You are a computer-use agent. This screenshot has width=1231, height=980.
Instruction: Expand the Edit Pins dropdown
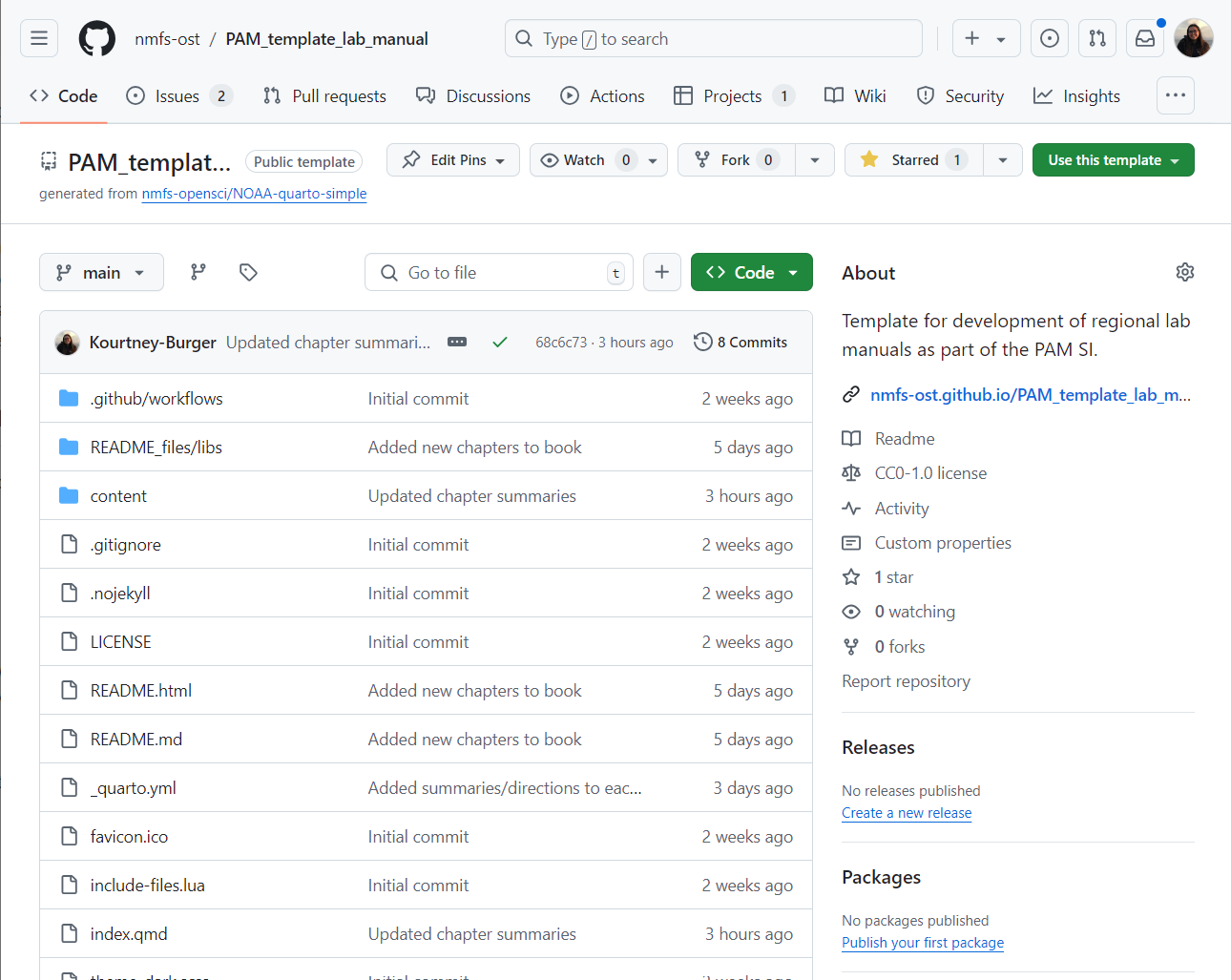point(453,160)
